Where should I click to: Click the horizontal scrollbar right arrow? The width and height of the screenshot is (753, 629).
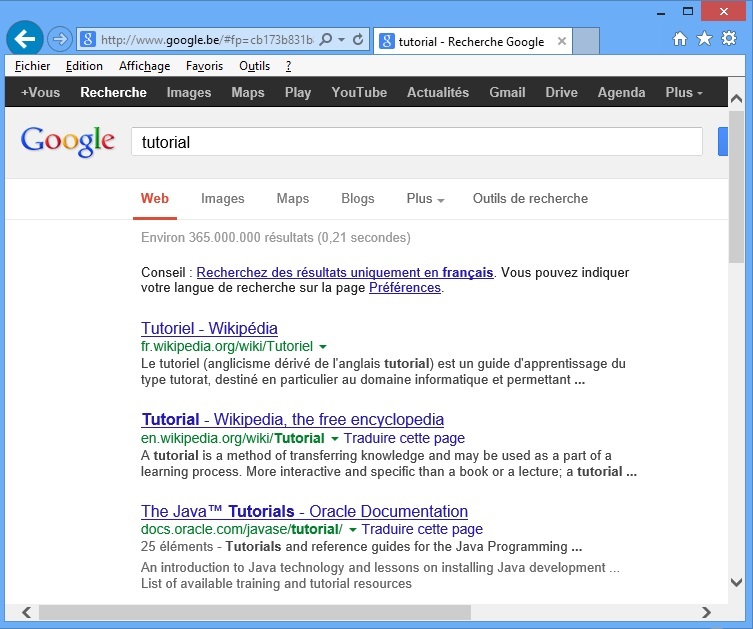click(x=706, y=612)
